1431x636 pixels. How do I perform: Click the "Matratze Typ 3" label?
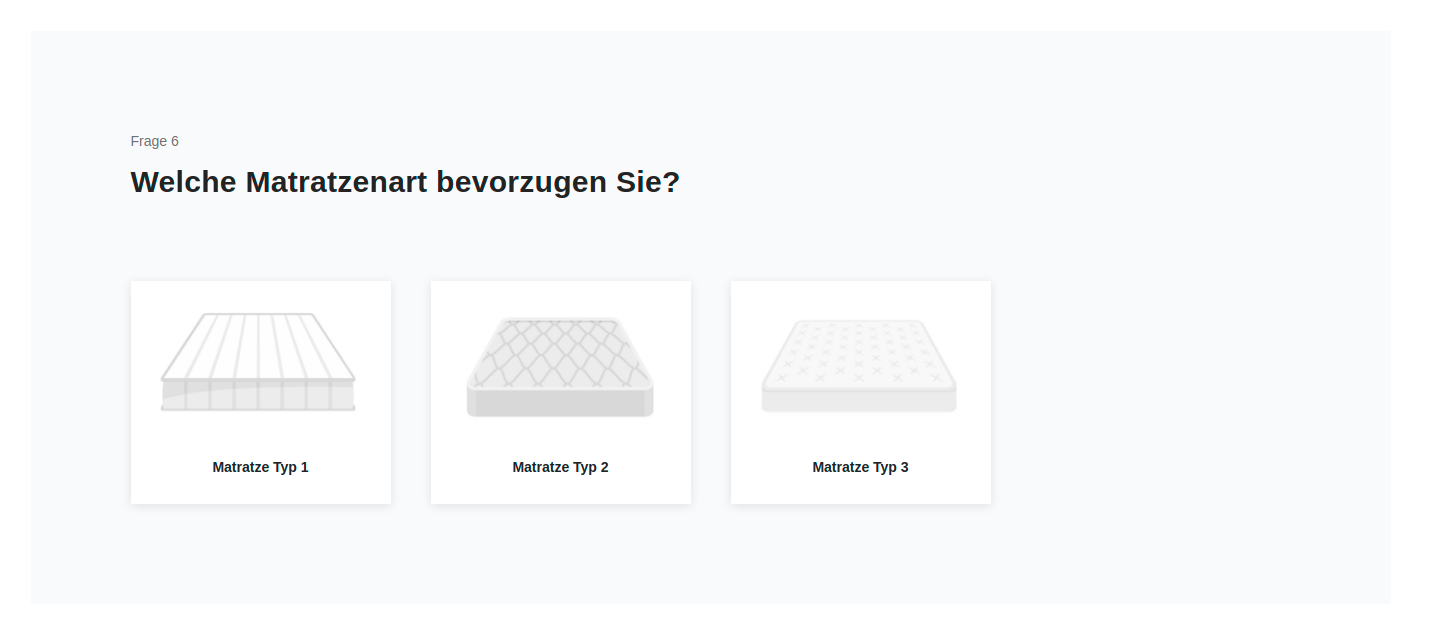click(860, 467)
